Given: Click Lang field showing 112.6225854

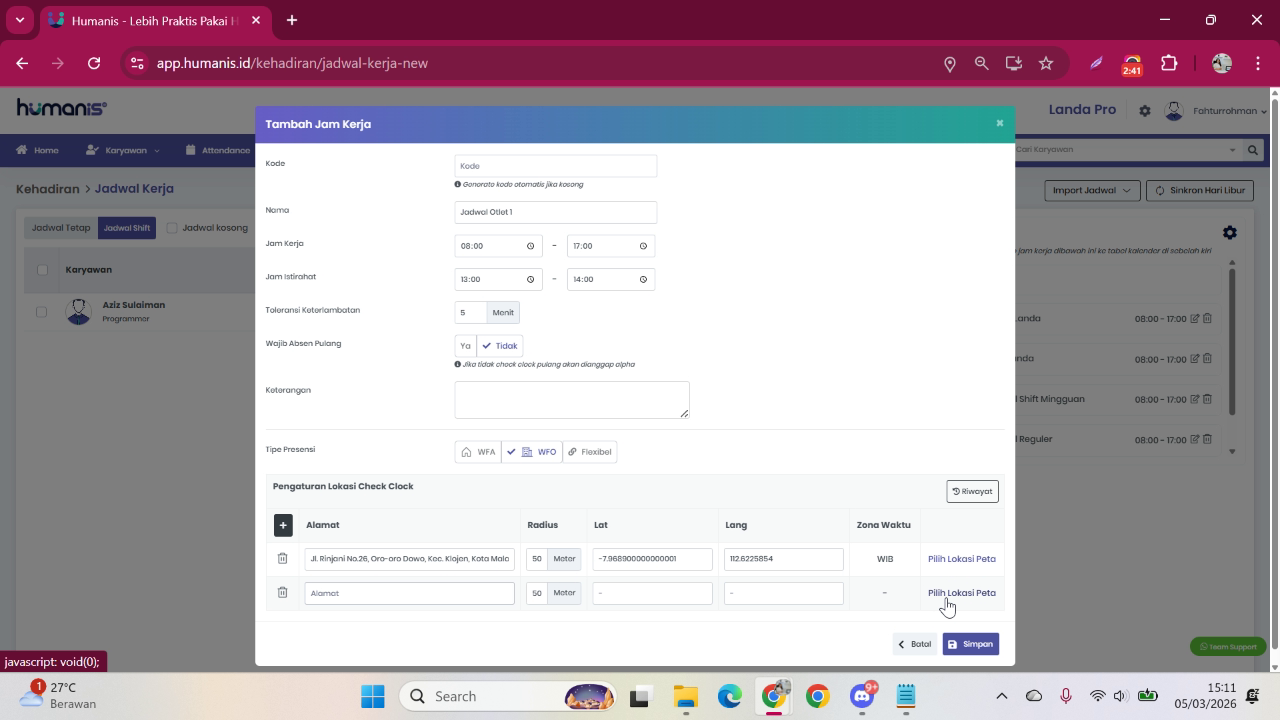Looking at the screenshot, I should click(x=784, y=559).
